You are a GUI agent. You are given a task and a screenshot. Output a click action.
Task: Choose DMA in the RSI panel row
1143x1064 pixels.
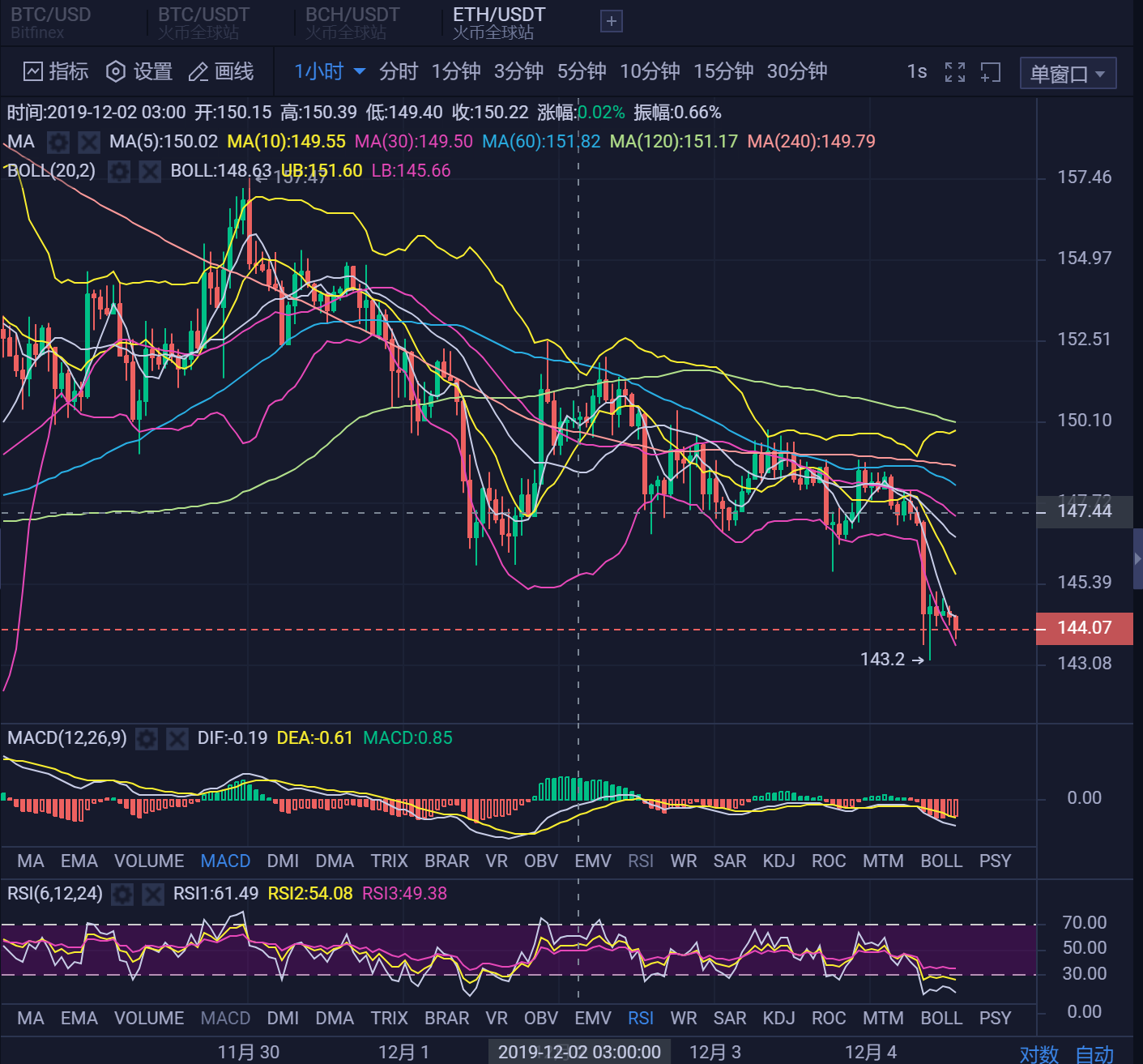click(335, 1019)
